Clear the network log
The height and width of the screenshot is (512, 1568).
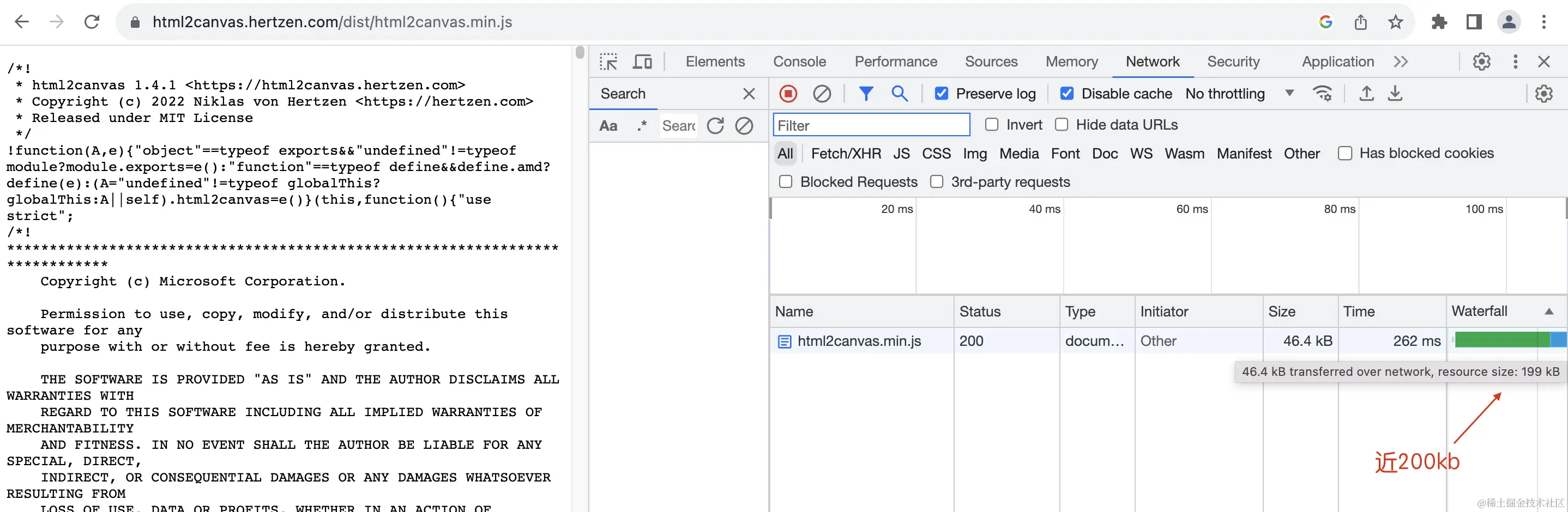pyautogui.click(x=822, y=94)
